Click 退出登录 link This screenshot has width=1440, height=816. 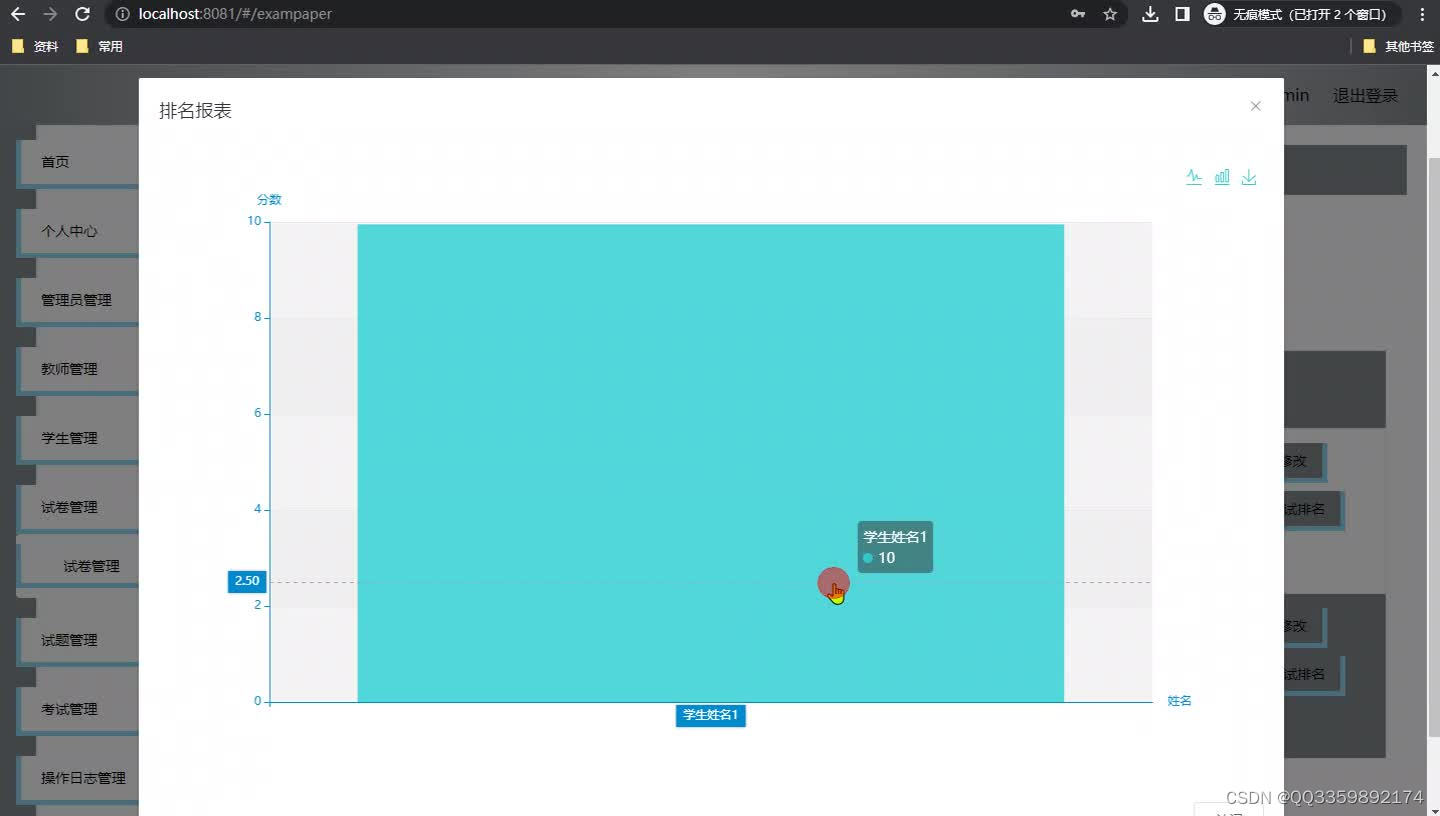coord(1365,96)
